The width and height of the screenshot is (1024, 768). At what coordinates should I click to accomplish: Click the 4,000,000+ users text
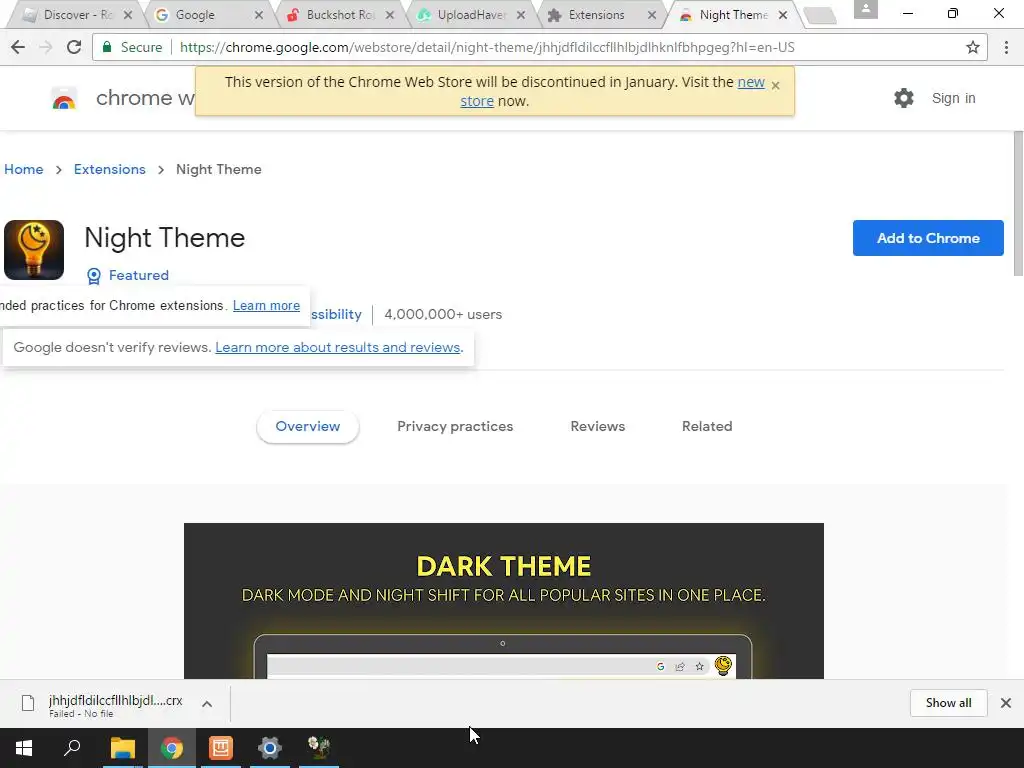click(443, 315)
